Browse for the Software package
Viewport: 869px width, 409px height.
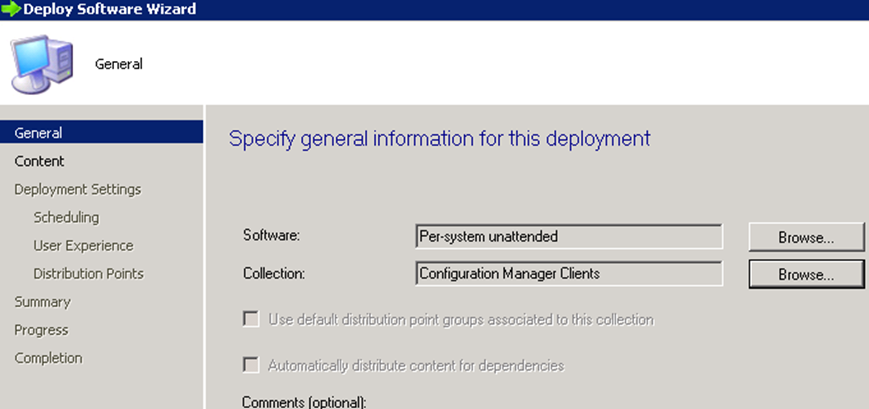coord(806,237)
